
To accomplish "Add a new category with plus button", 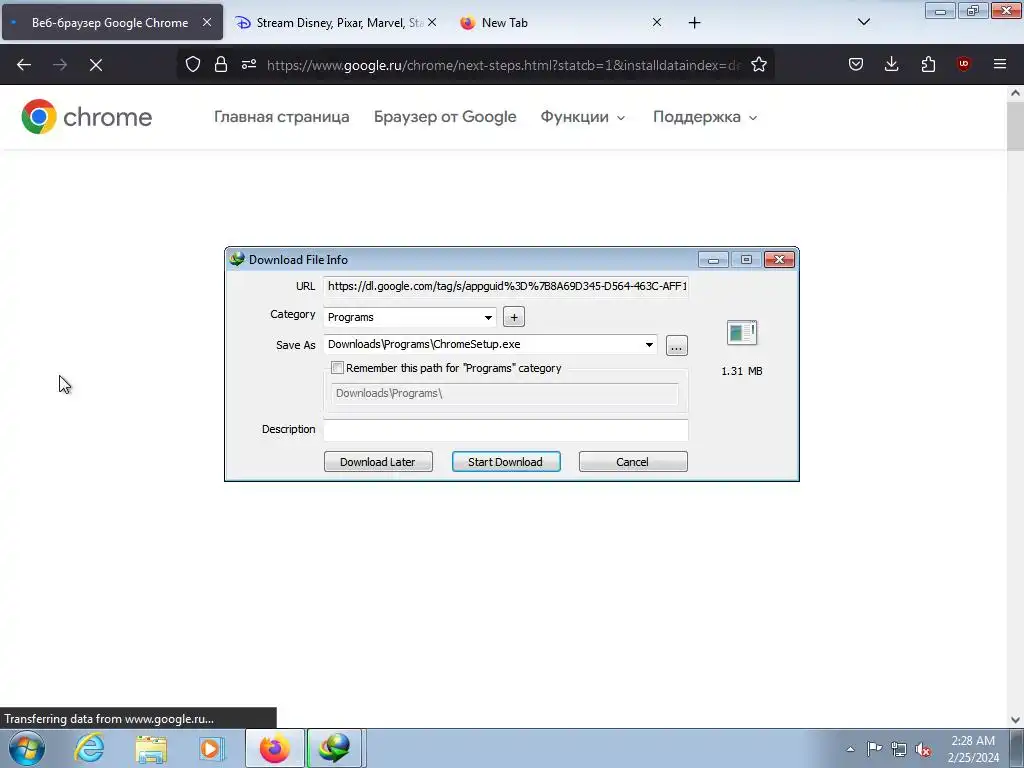I will tap(514, 317).
